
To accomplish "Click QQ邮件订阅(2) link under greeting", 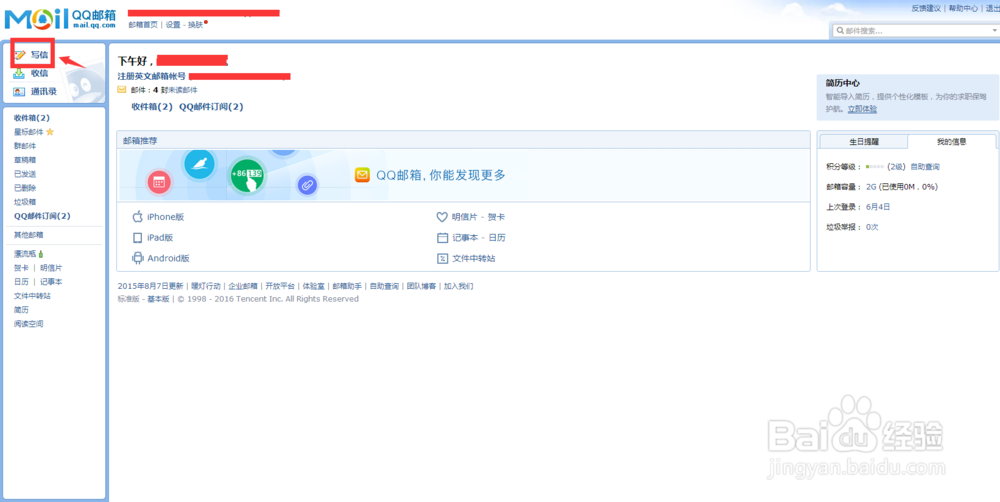I will click(x=211, y=107).
